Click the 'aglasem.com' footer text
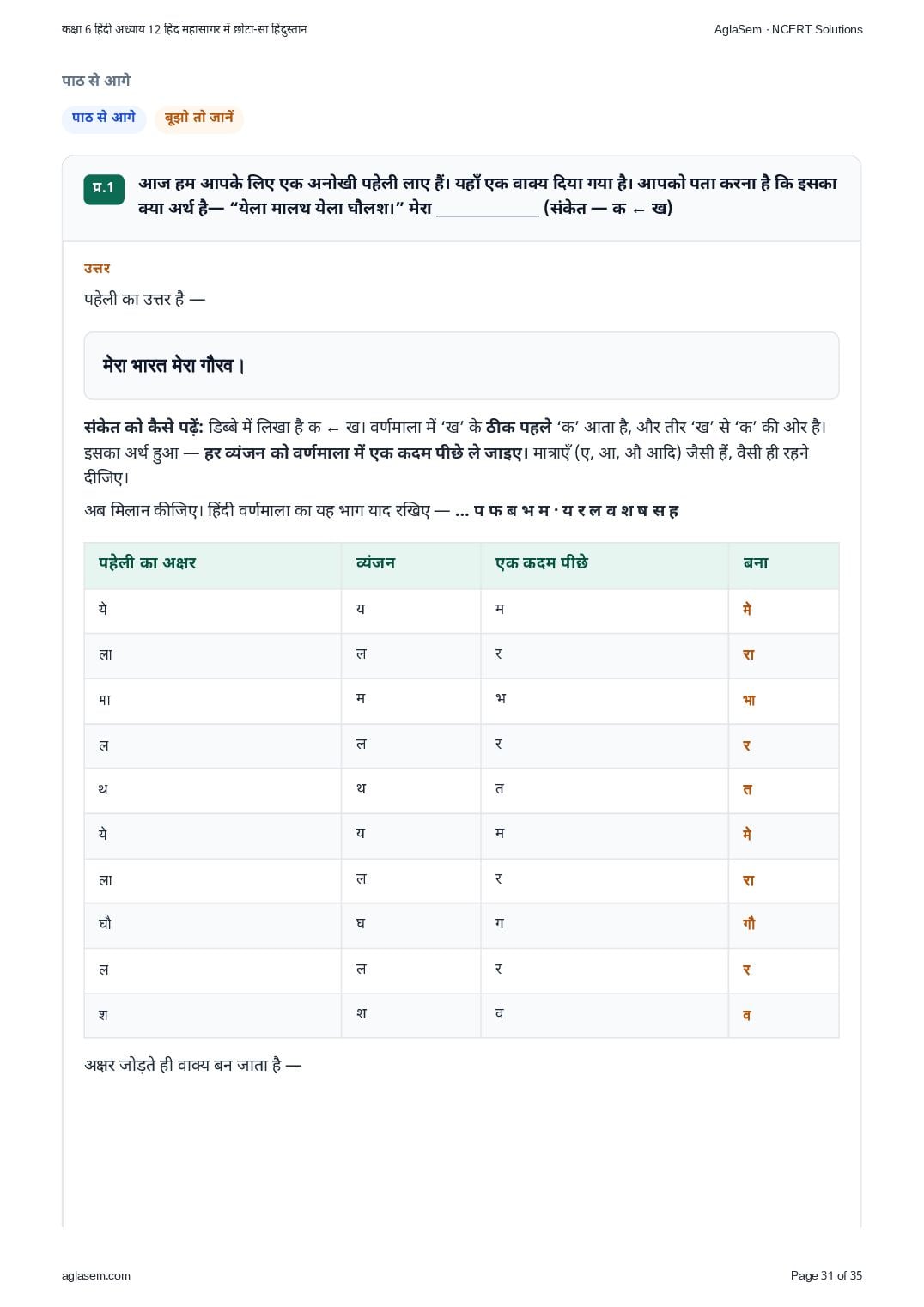924x1307 pixels. point(96,1275)
